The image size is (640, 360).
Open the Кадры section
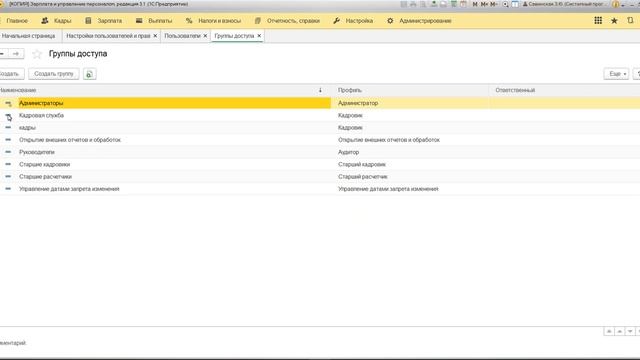pyautogui.click(x=62, y=20)
